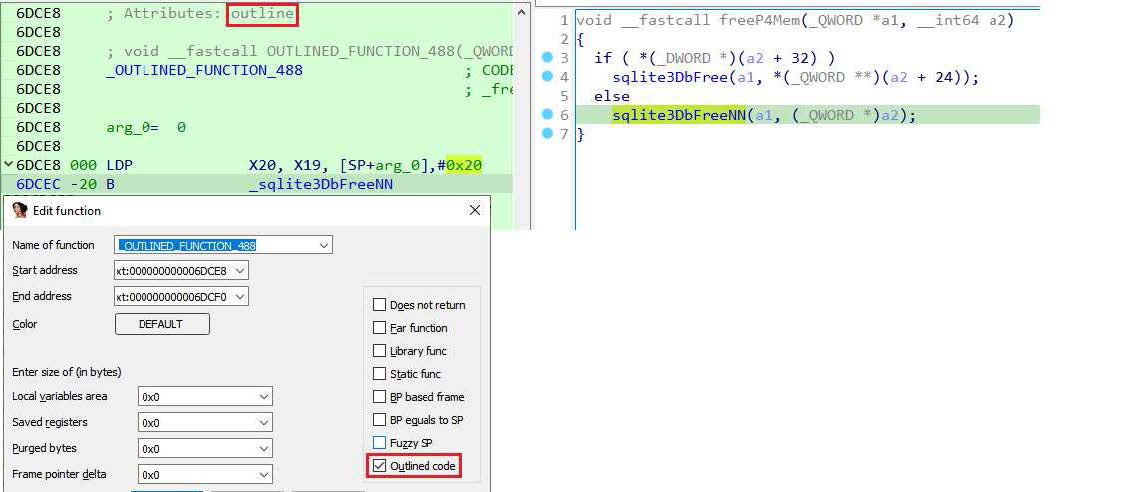This screenshot has height=492, width=1130.
Task: Toggle BP based frame checkbox
Action: (379, 397)
